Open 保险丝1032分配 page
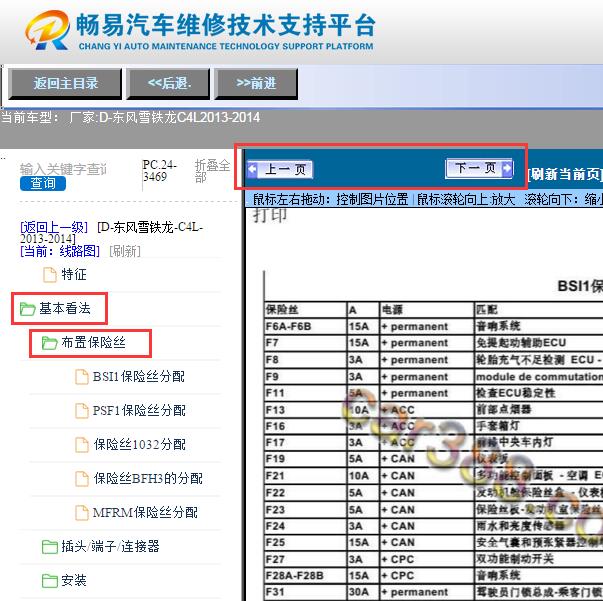Image resolution: width=603 pixels, height=601 pixels. (140, 445)
